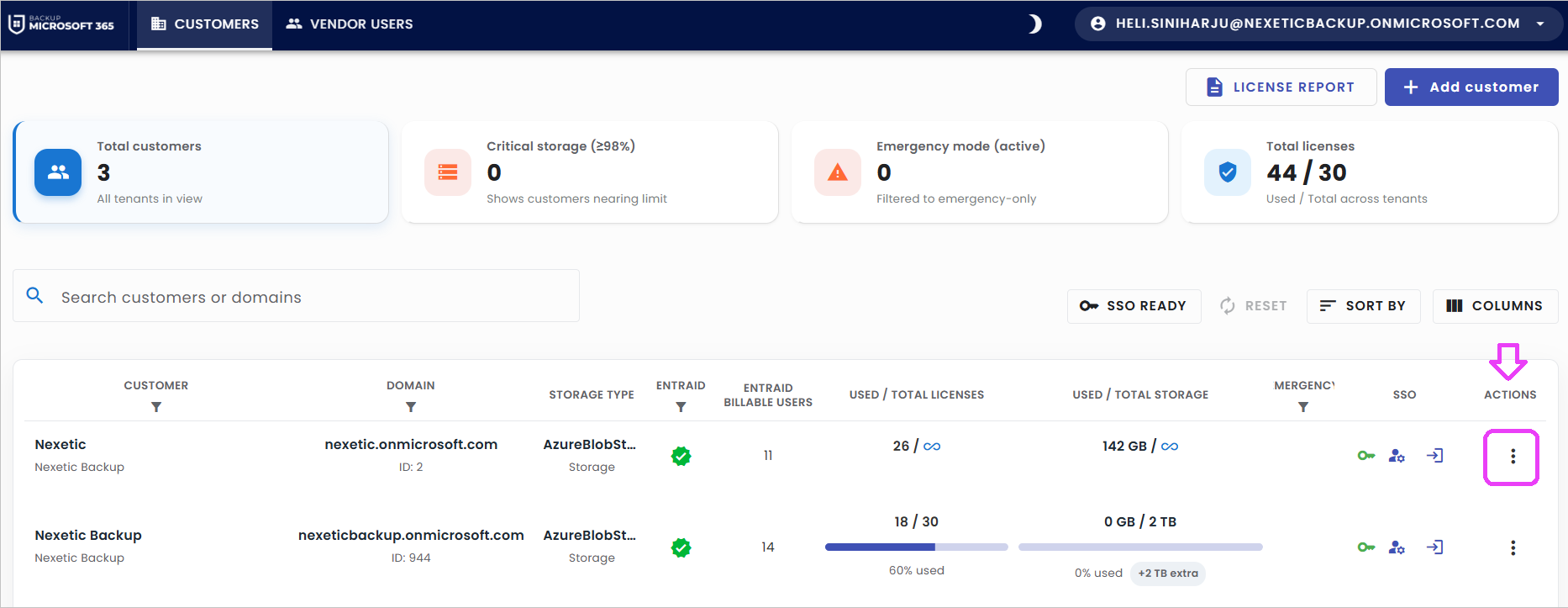Click the search magnifier icon

coord(34,295)
